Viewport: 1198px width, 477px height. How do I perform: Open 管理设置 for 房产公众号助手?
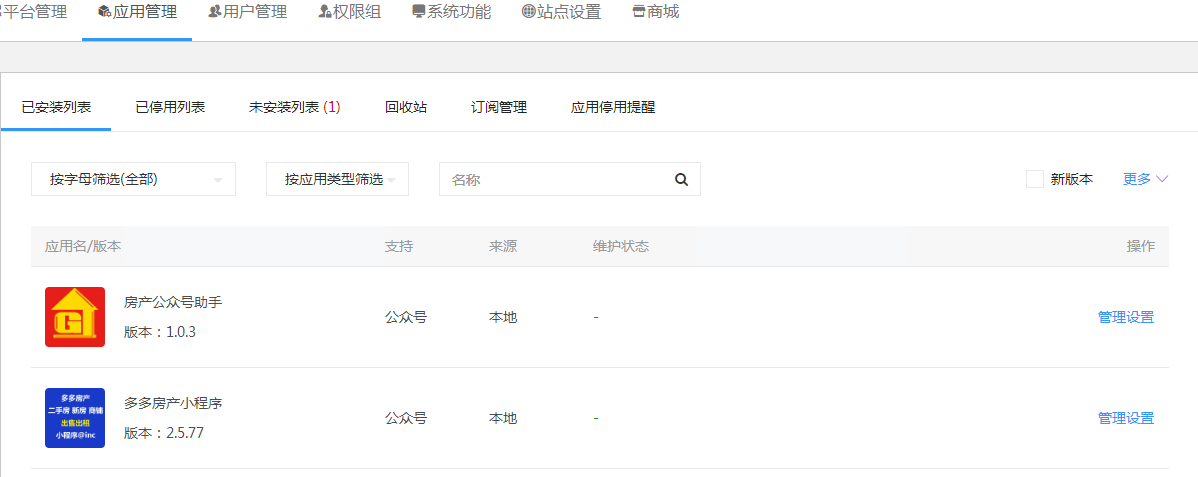click(x=1125, y=317)
